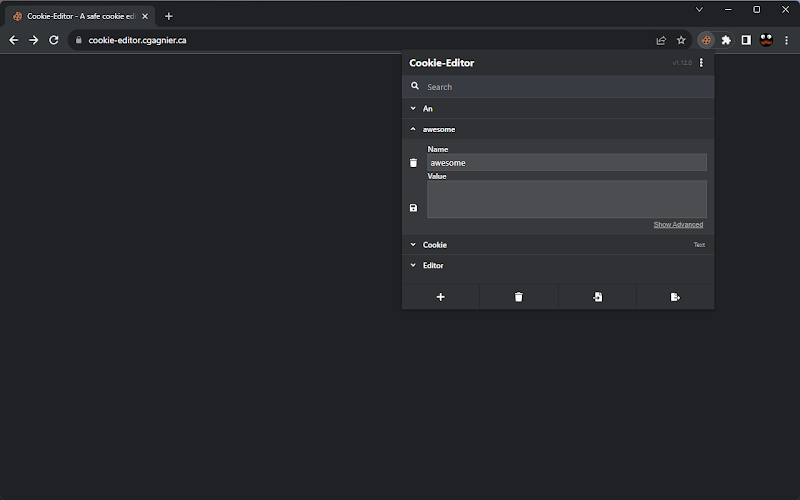The image size is (800, 500).
Task: Click the Show Advanced link
Action: point(678,225)
